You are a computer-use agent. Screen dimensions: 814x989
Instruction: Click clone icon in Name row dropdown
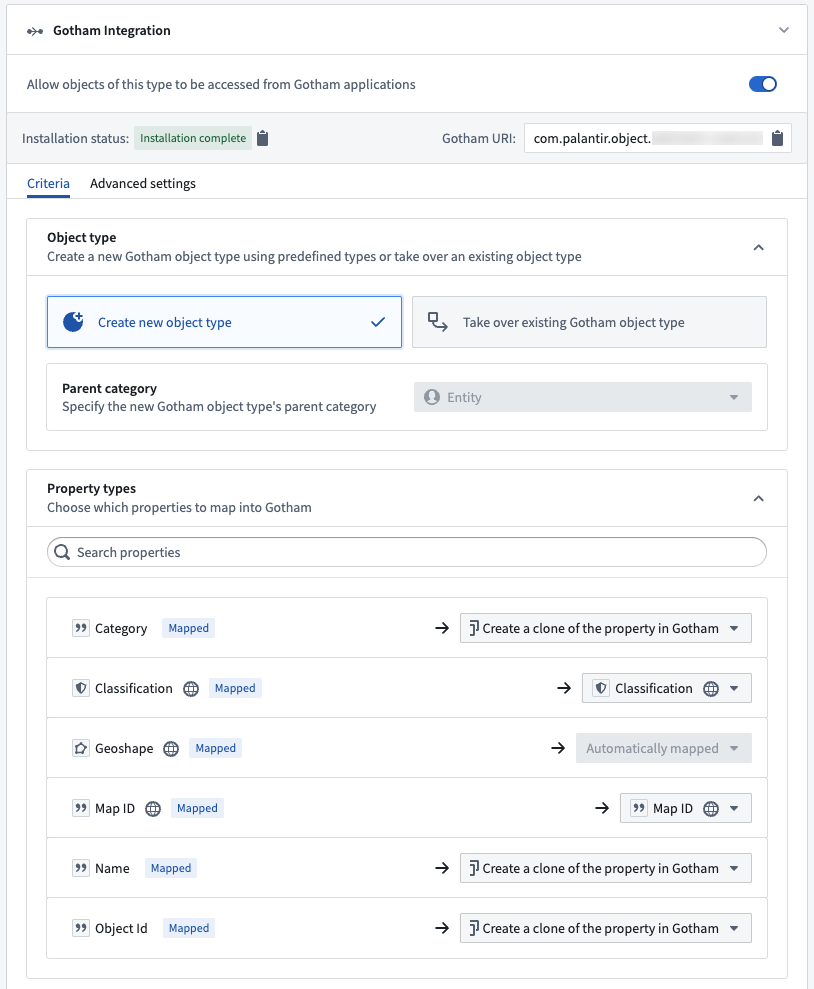474,868
